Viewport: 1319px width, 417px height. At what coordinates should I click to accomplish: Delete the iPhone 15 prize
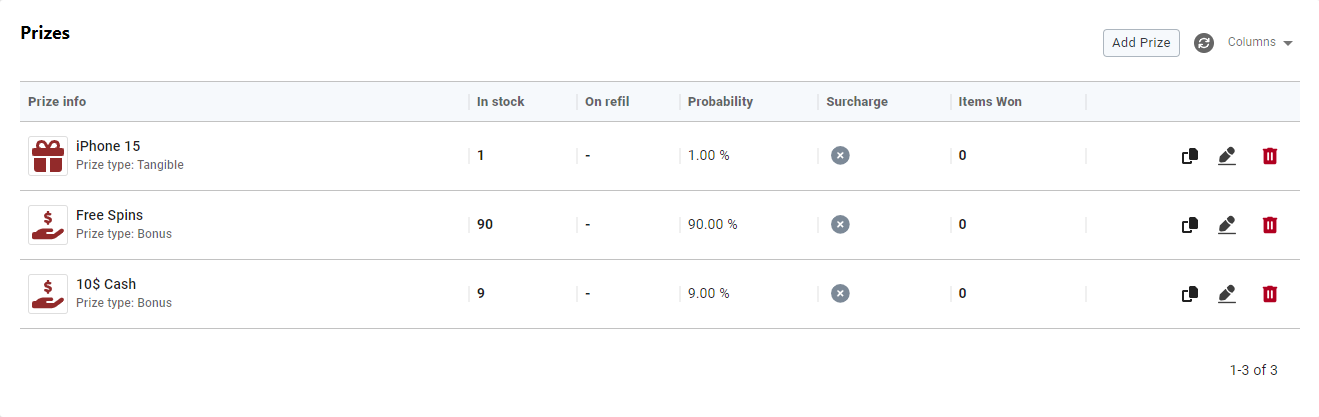tap(1269, 156)
